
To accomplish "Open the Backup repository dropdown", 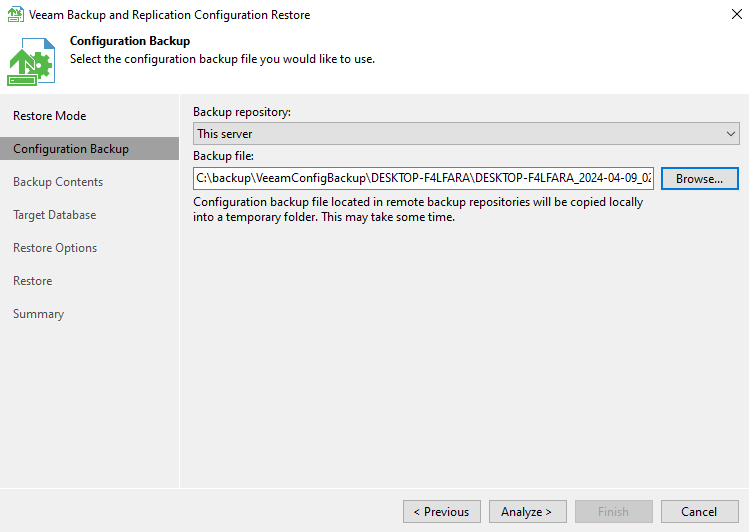I will 466,134.
